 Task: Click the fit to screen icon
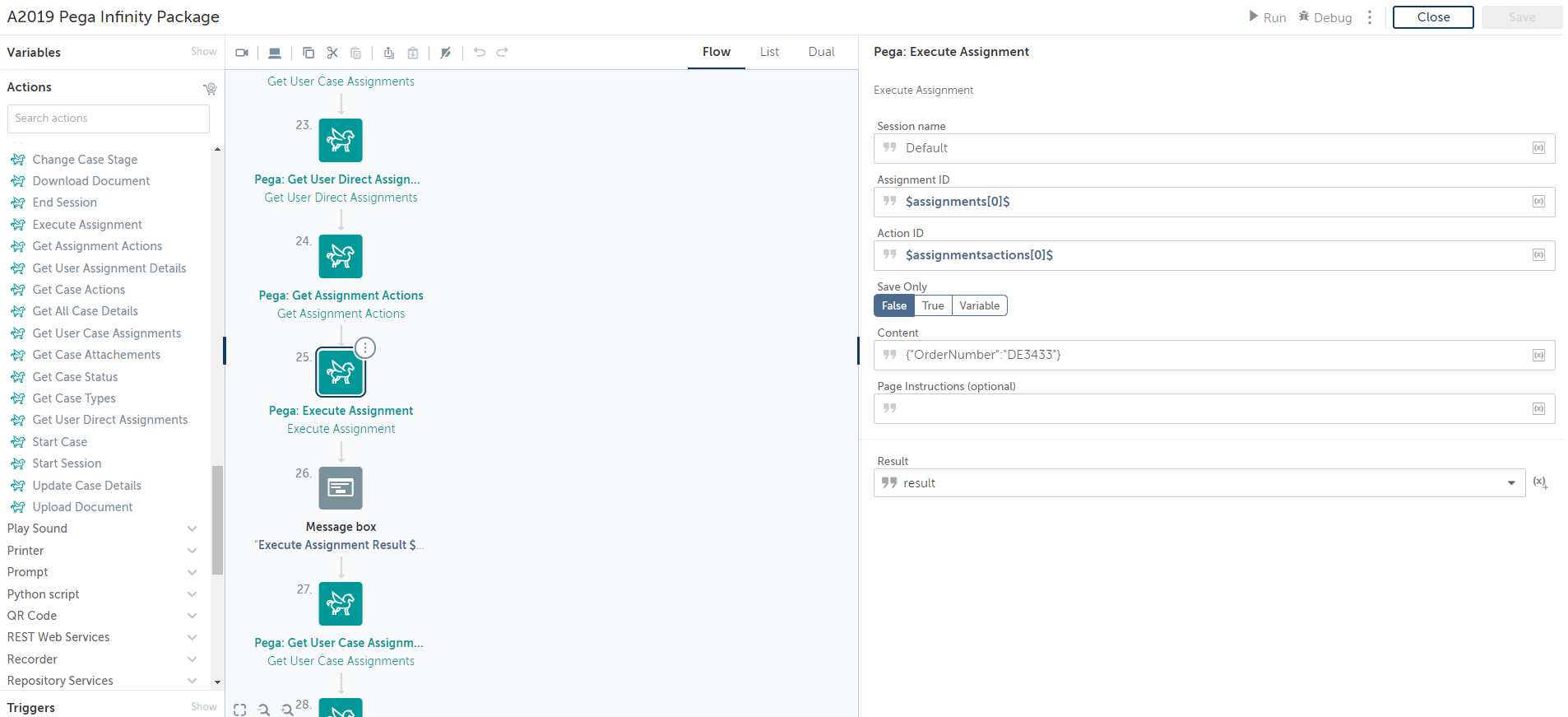240,709
